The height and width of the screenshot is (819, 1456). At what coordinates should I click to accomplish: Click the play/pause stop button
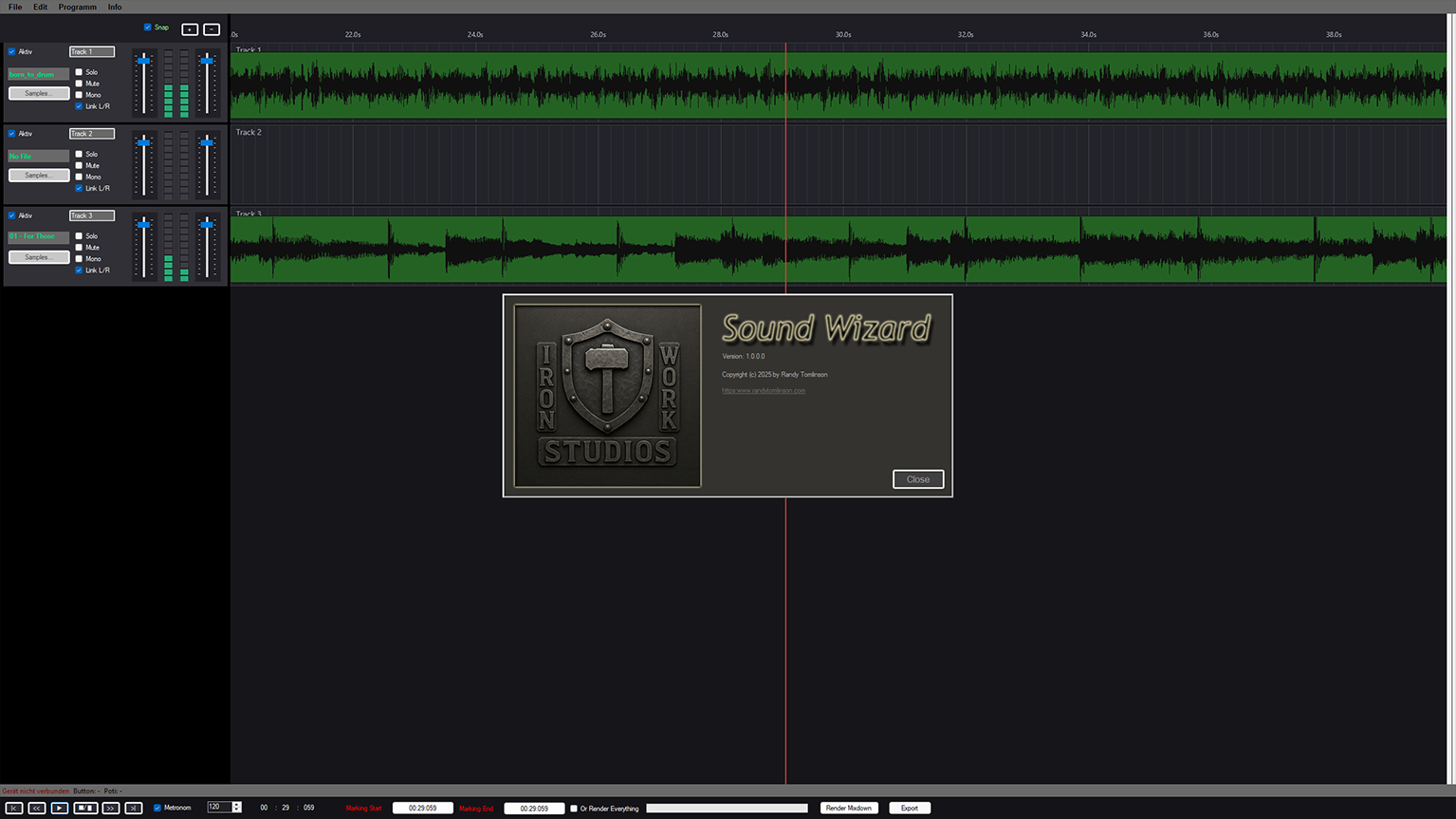pyautogui.click(x=85, y=808)
